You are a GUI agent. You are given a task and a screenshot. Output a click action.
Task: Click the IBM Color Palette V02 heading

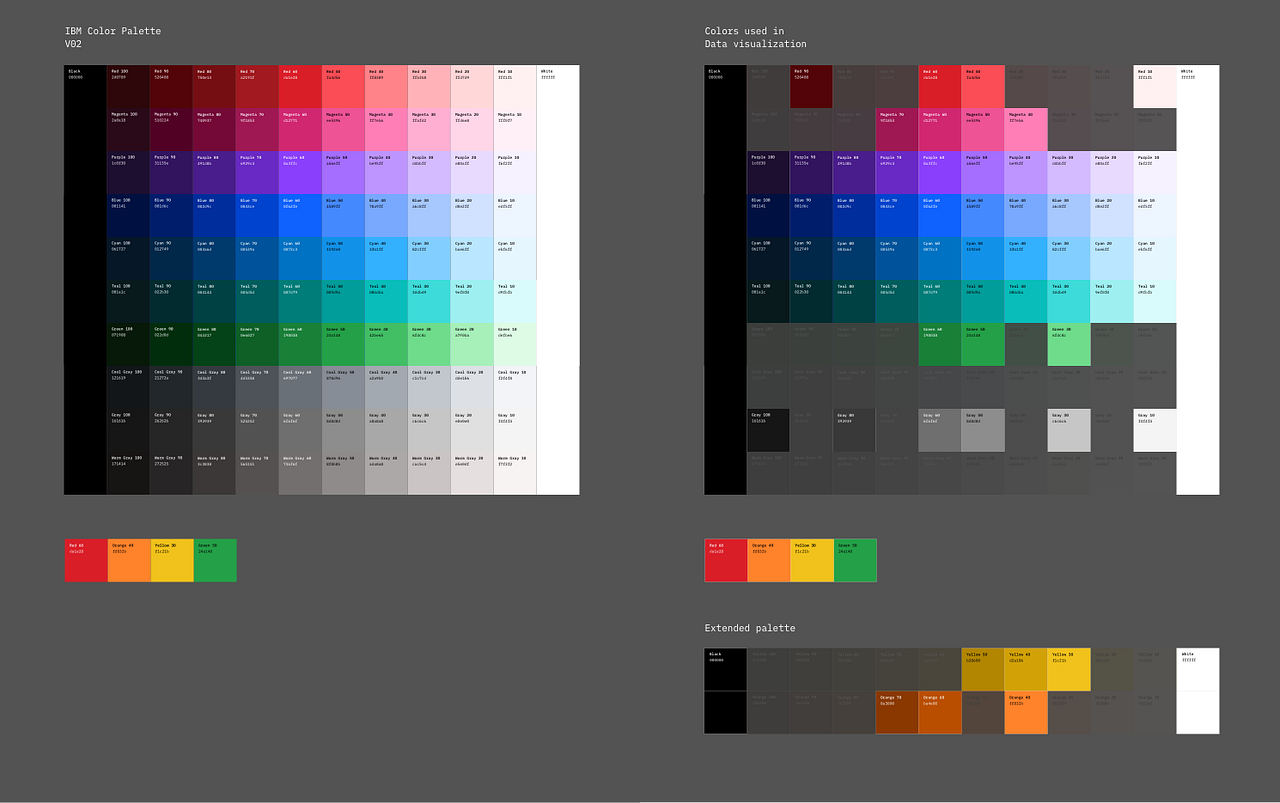[112, 37]
